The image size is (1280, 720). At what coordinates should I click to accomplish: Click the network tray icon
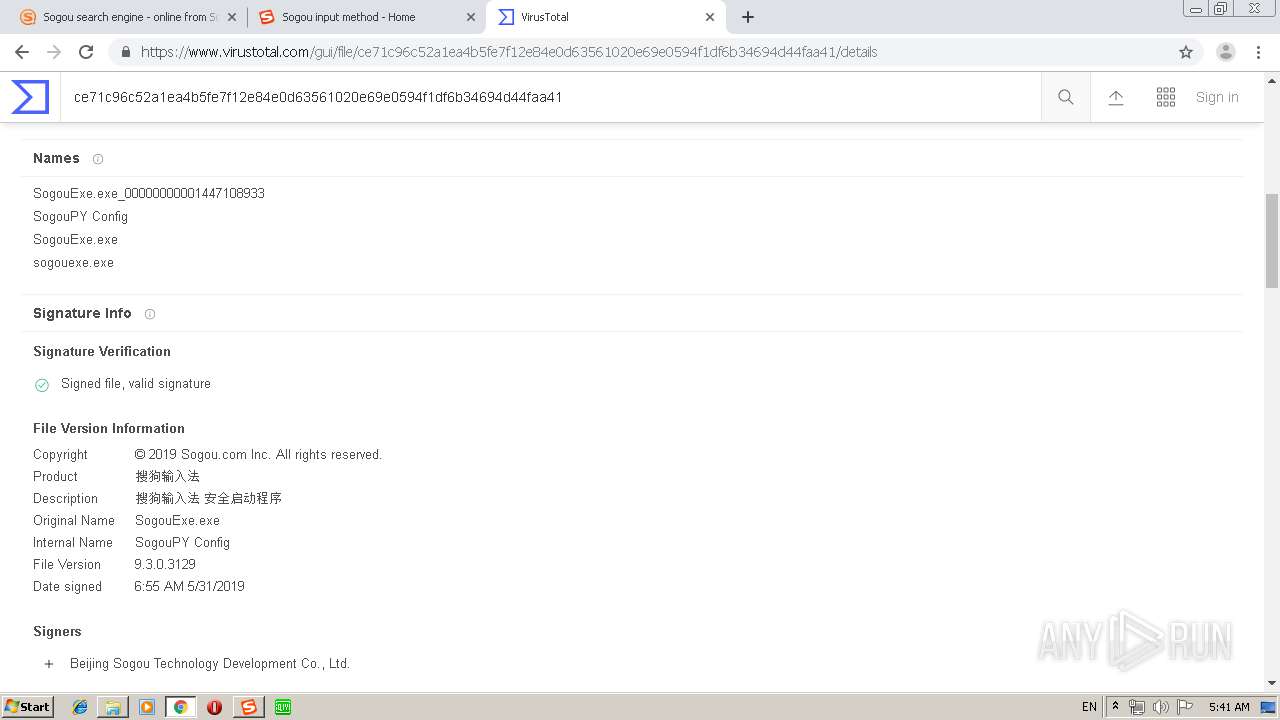pyautogui.click(x=1137, y=707)
